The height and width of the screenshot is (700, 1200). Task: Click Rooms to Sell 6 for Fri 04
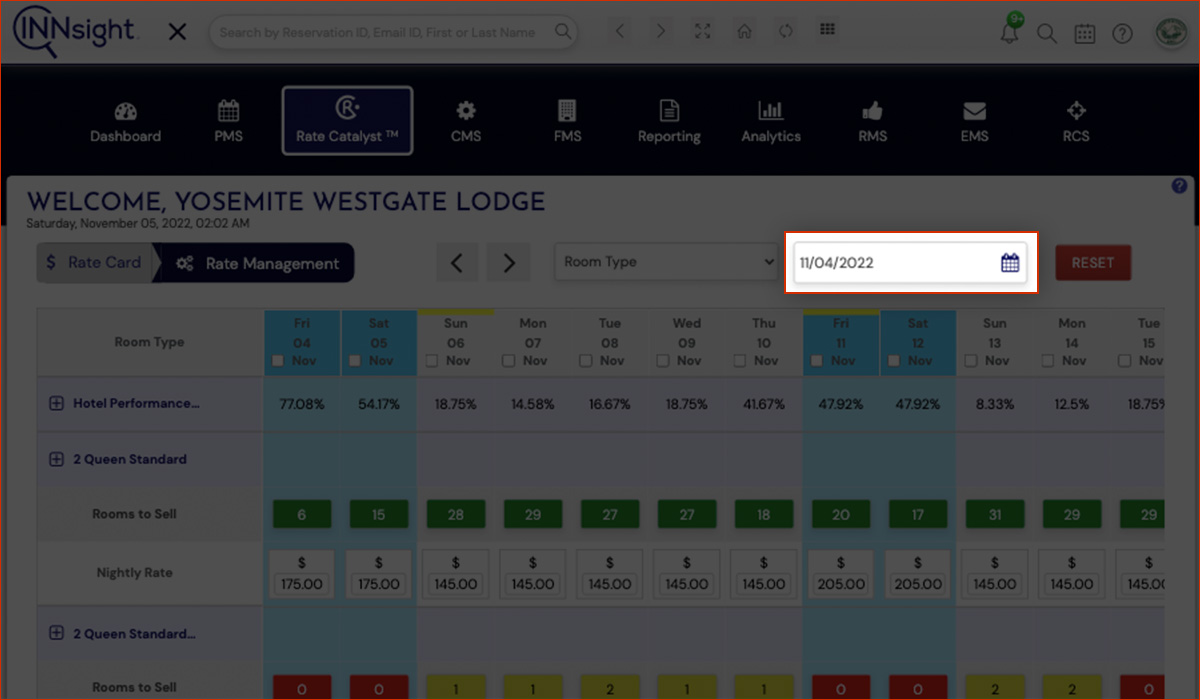click(302, 515)
